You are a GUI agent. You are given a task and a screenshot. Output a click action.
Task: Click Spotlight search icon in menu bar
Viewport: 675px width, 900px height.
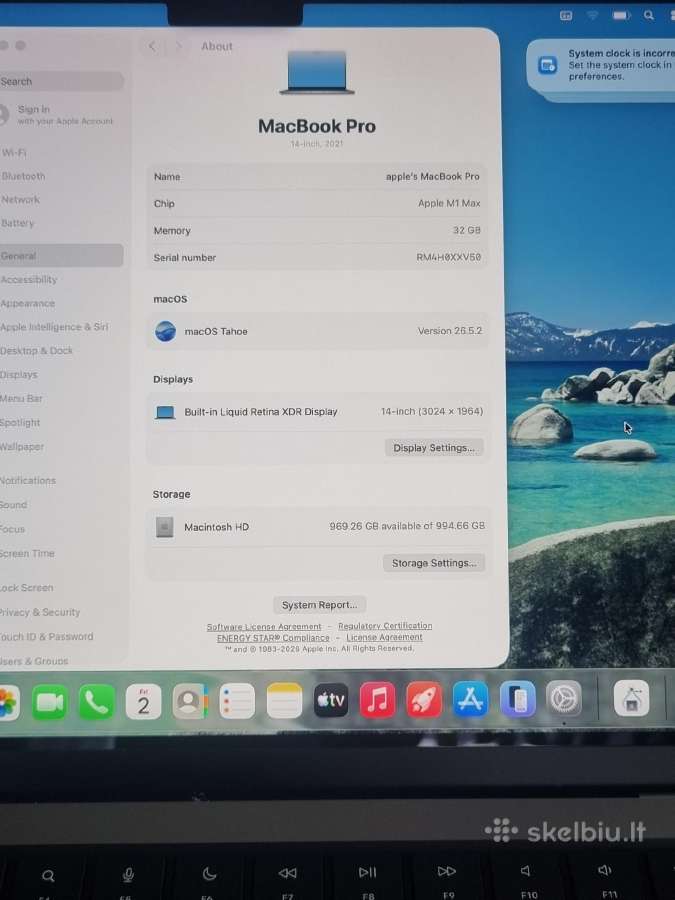pos(649,15)
